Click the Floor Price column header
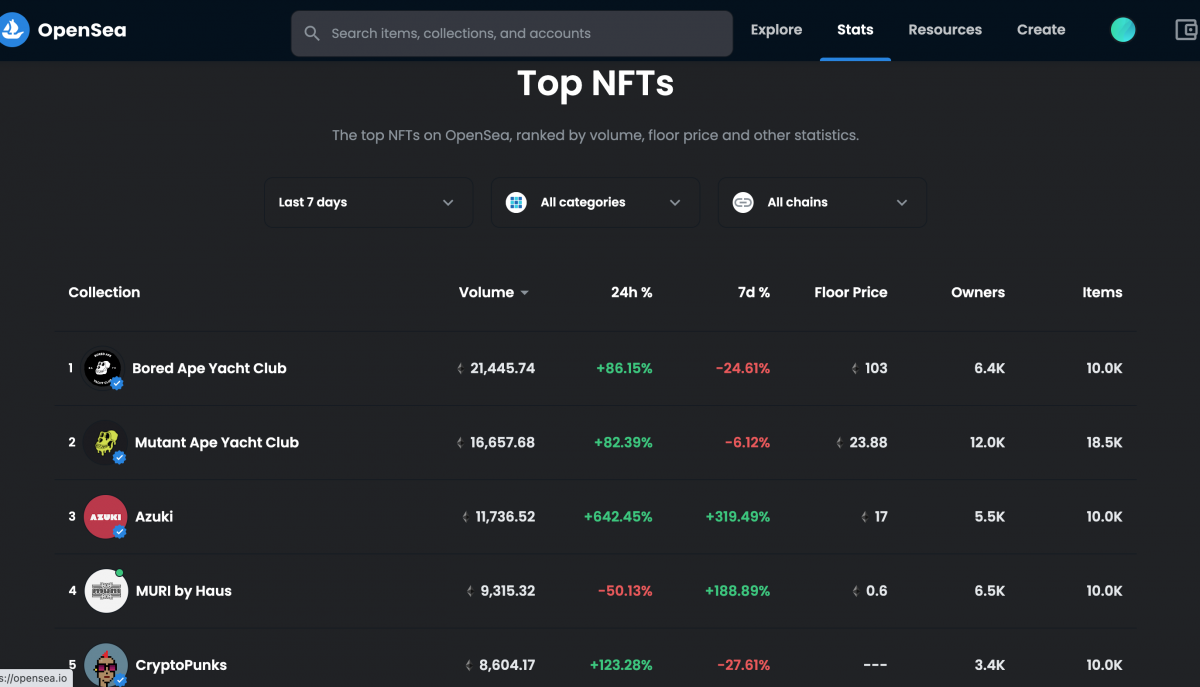The width and height of the screenshot is (1200, 687). point(851,293)
